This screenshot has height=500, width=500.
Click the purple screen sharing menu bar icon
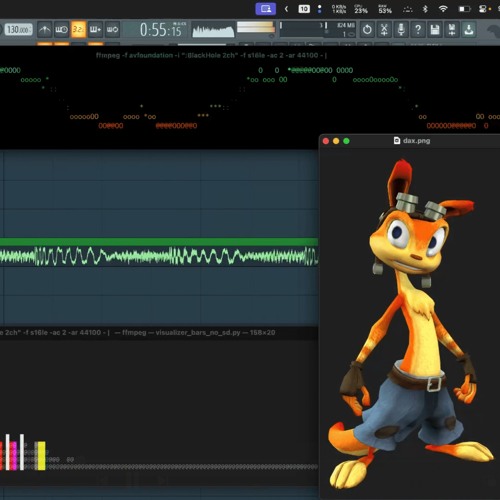point(266,9)
